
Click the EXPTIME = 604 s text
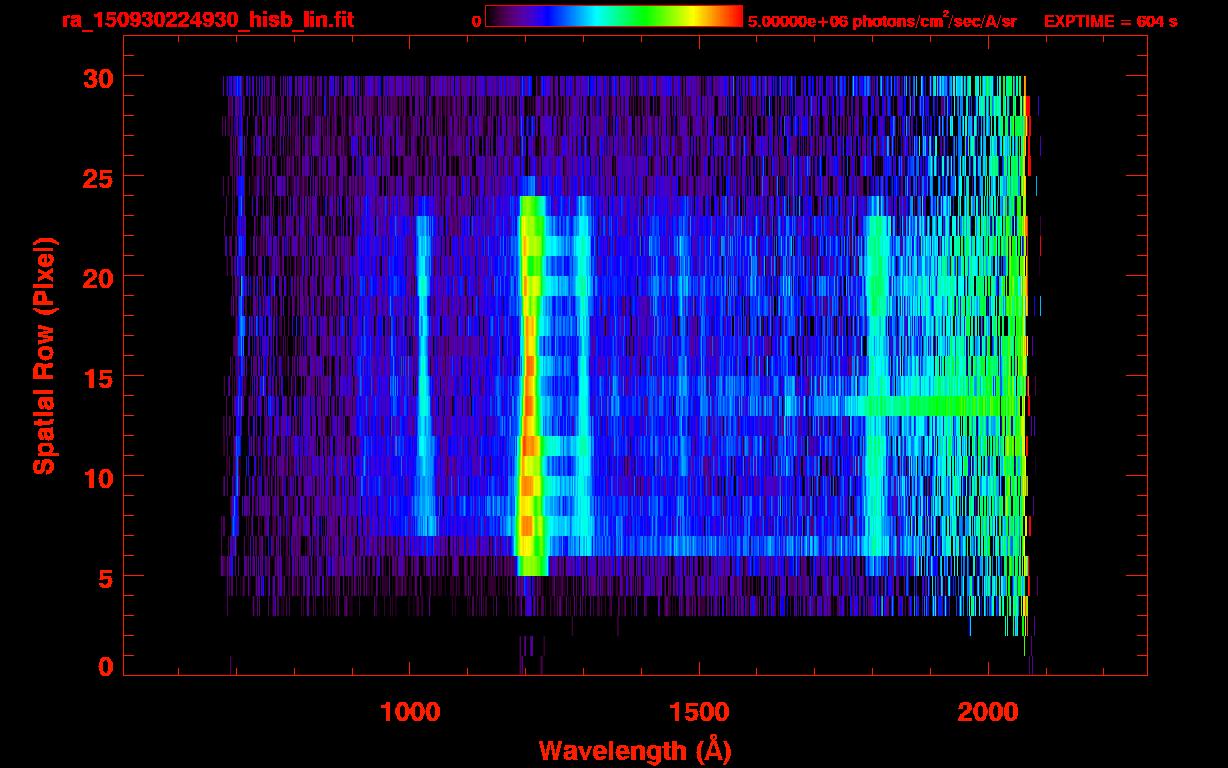tap(1110, 21)
